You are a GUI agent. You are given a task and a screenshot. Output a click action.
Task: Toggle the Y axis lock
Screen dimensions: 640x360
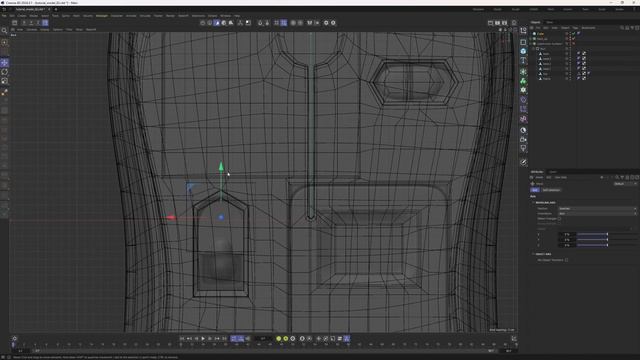point(31,23)
